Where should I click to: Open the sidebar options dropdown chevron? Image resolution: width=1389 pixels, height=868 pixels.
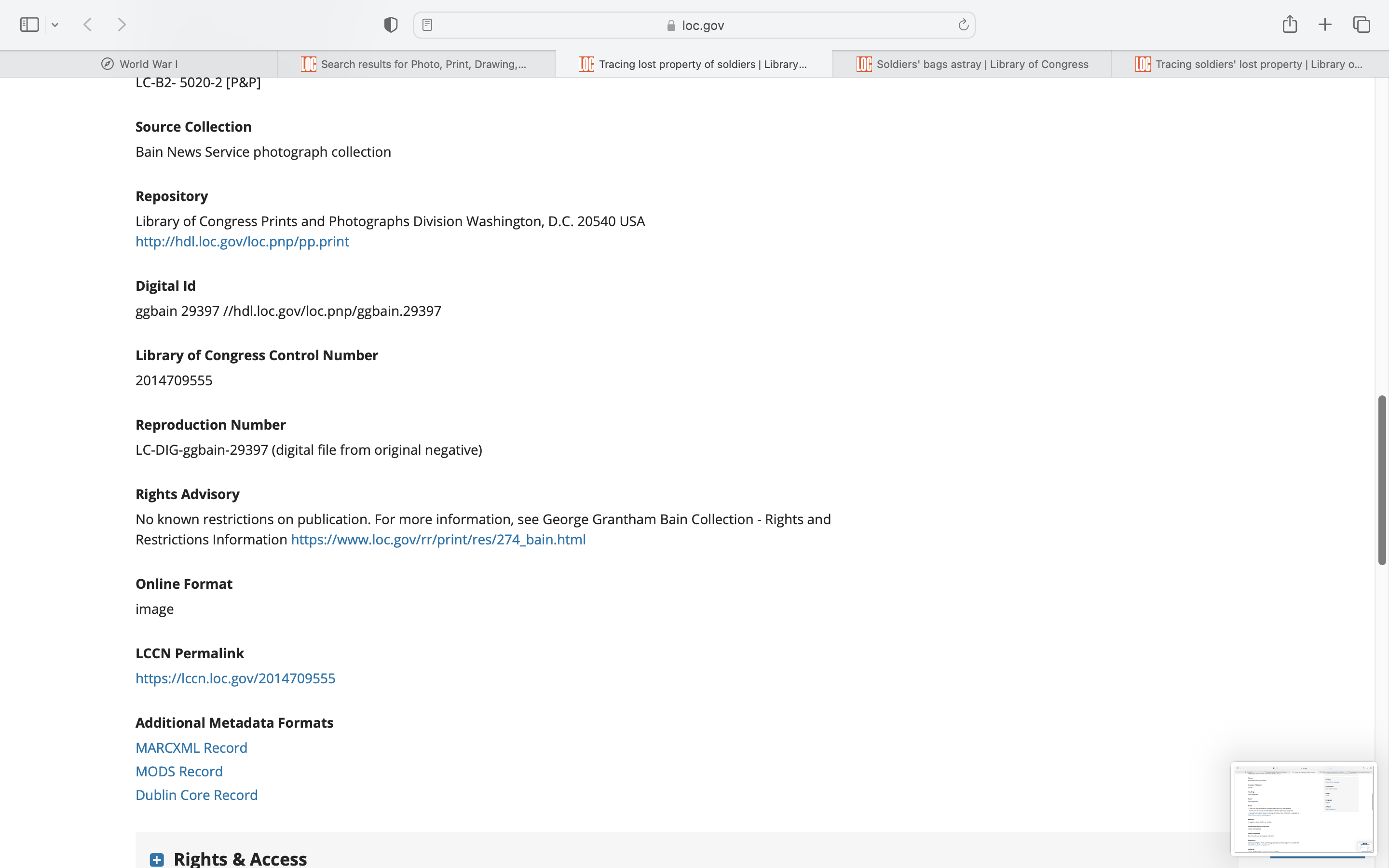(55, 25)
